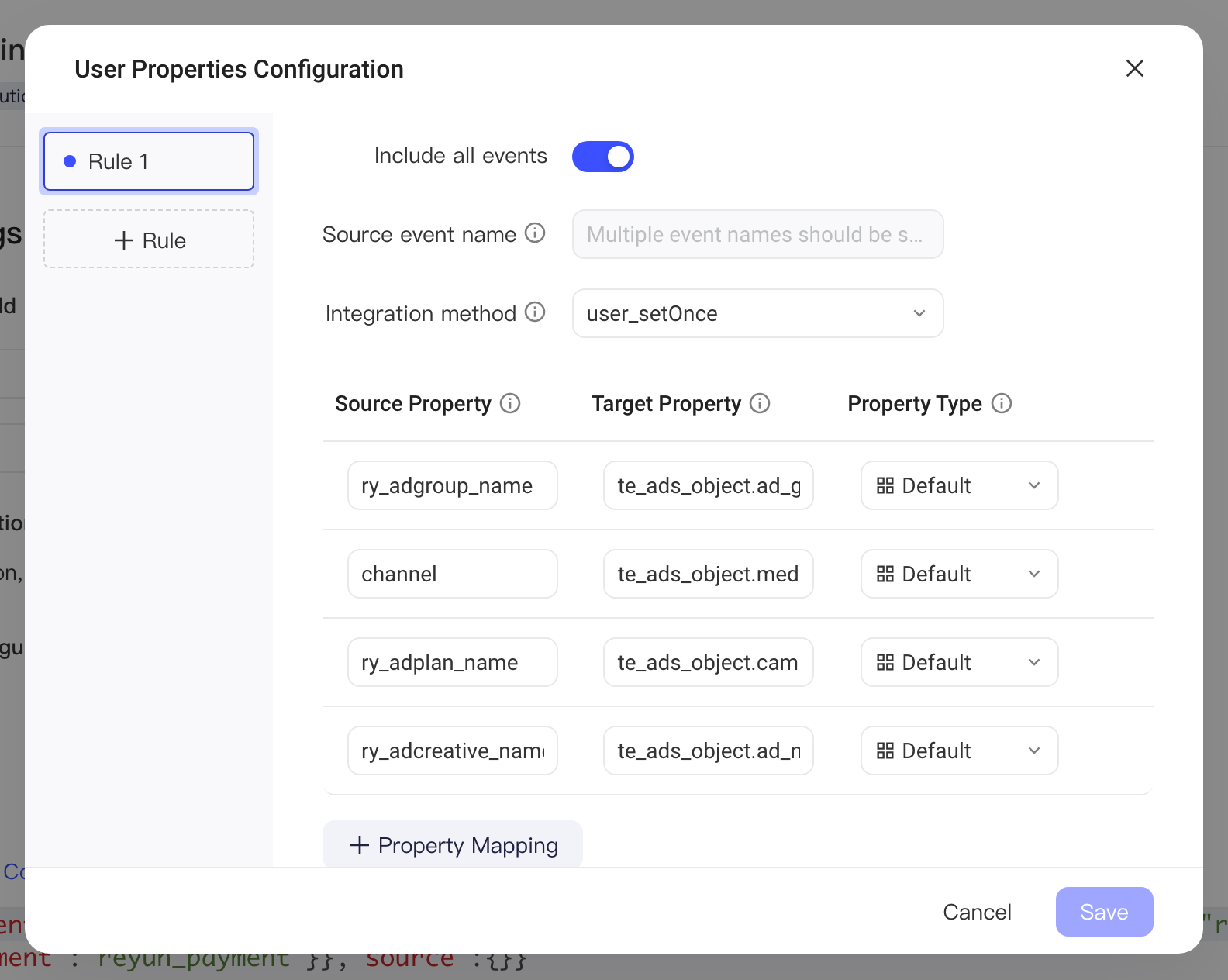Image resolution: width=1228 pixels, height=980 pixels.
Task: Edit the ry_adgroup_name source property field
Action: [x=453, y=485]
